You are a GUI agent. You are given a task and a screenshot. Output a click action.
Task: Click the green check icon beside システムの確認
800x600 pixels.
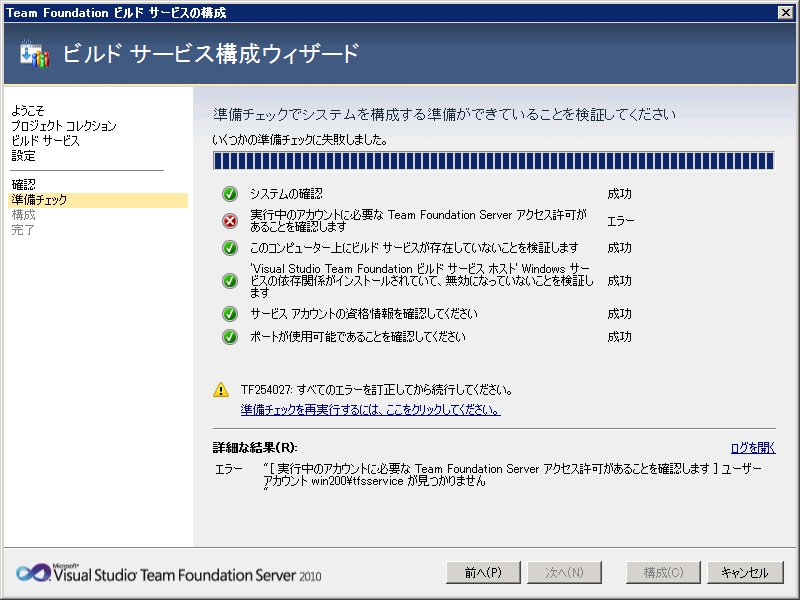[x=230, y=194]
